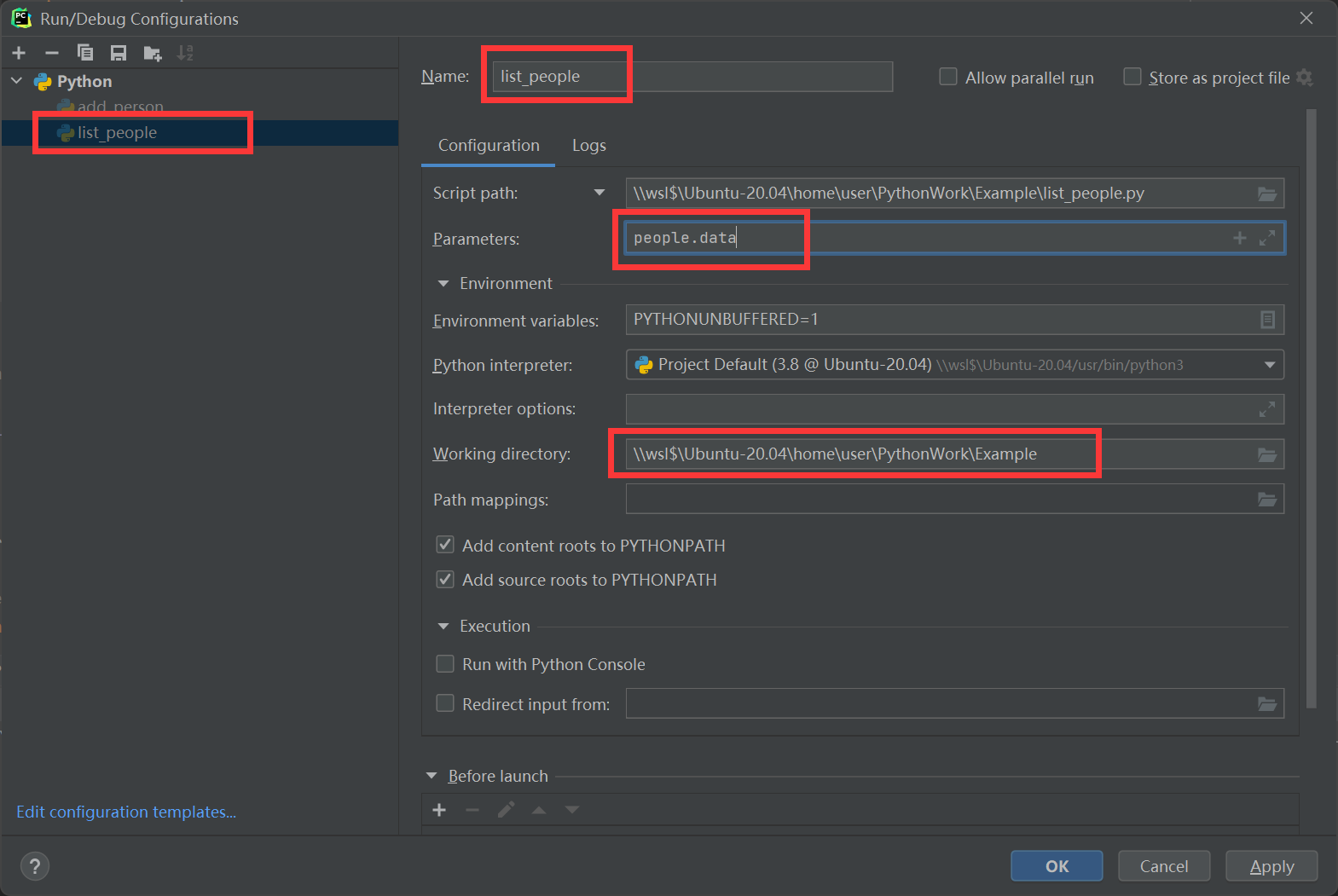
Task: Expand the Interpreter options field
Action: click(x=1267, y=409)
